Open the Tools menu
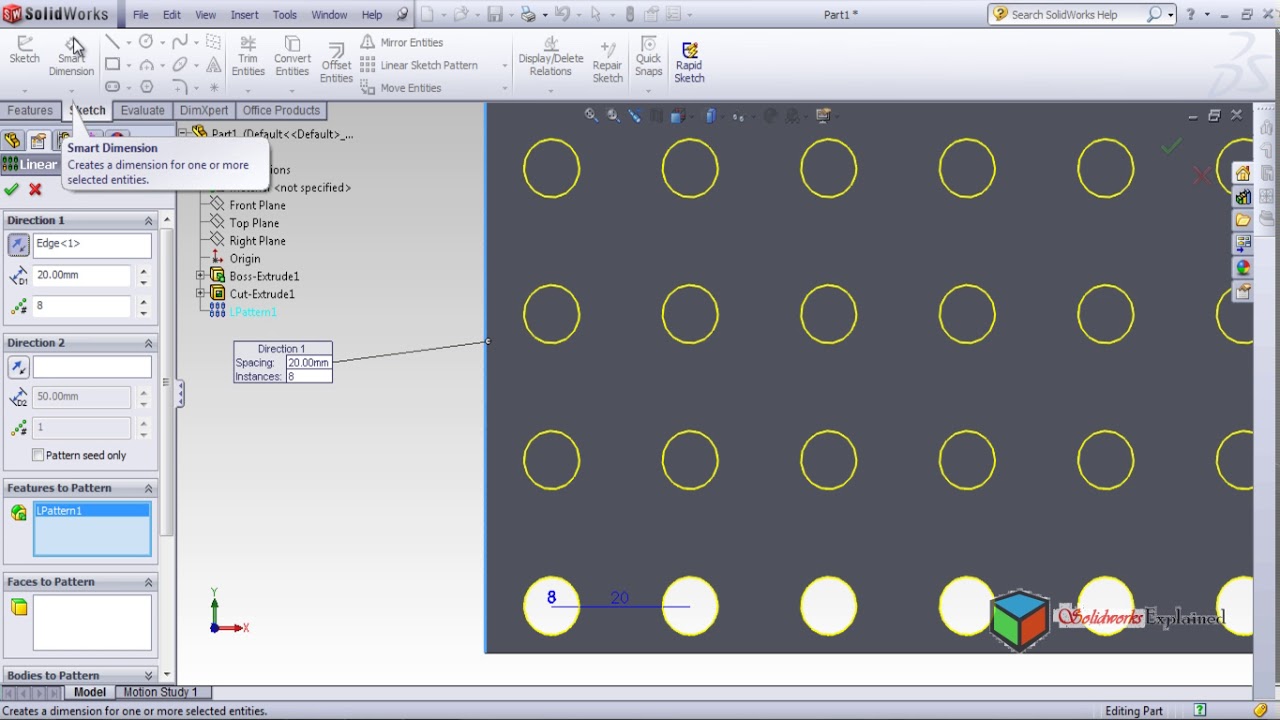 (285, 15)
